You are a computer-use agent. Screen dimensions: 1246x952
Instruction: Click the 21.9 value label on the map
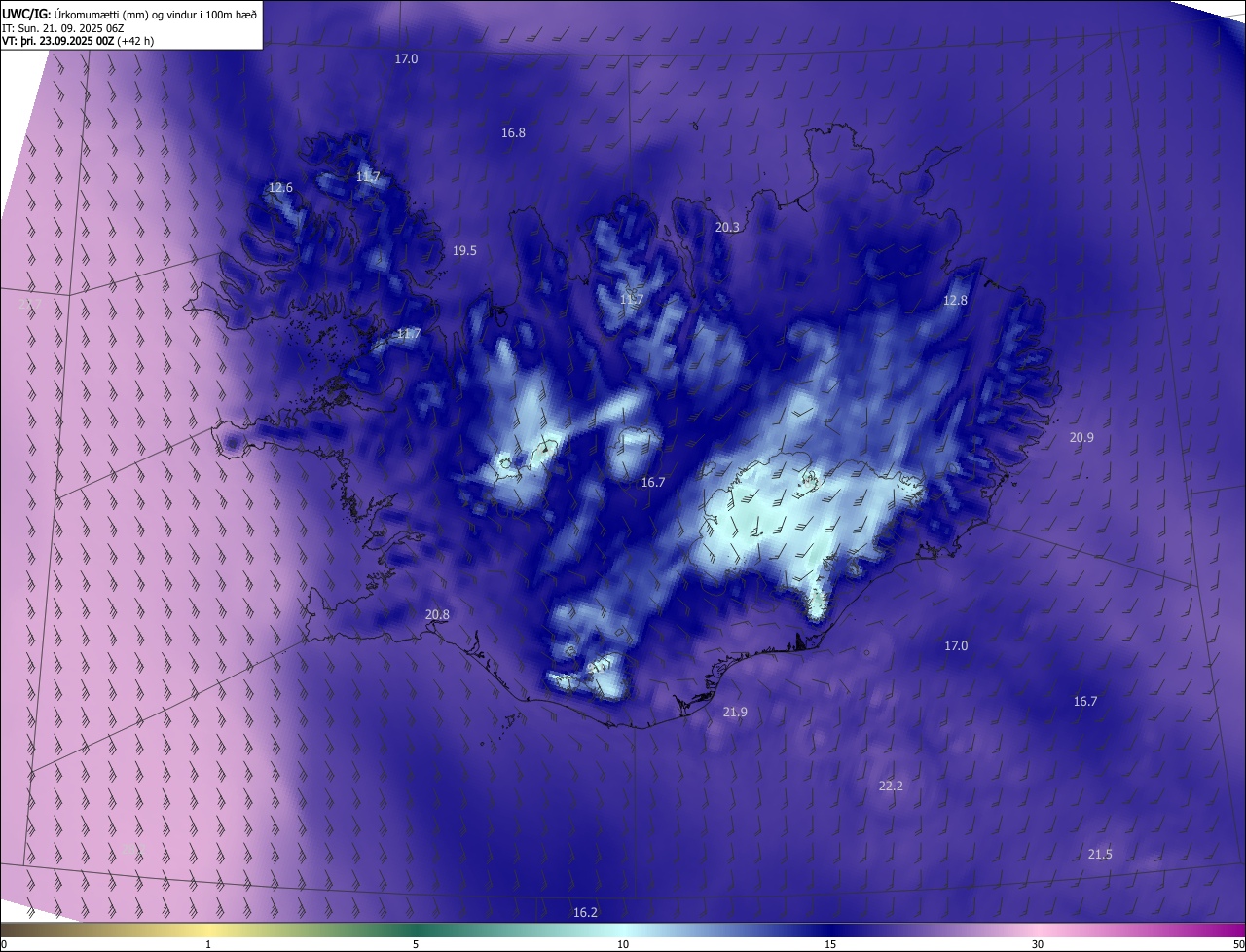(735, 712)
